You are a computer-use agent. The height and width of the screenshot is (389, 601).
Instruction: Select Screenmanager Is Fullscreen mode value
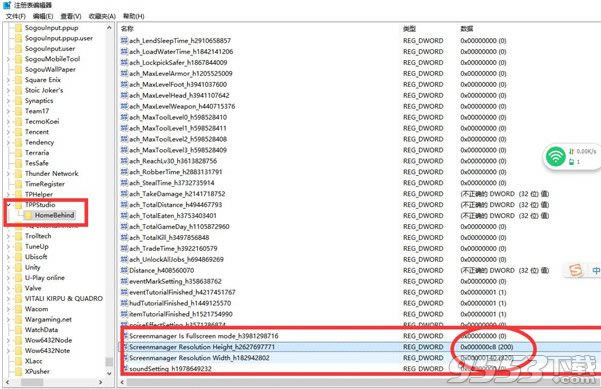click(x=204, y=336)
